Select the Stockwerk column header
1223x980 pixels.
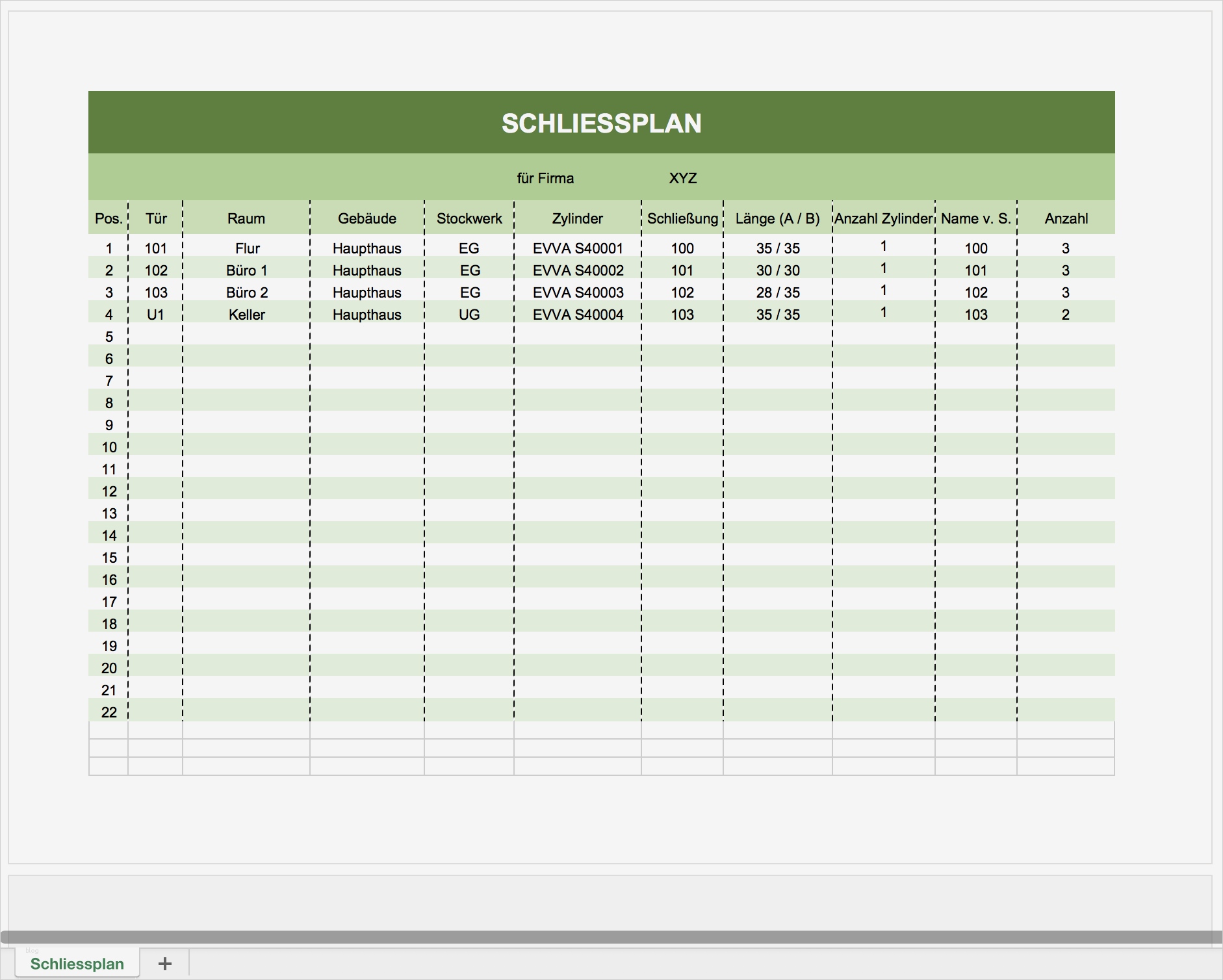[470, 218]
